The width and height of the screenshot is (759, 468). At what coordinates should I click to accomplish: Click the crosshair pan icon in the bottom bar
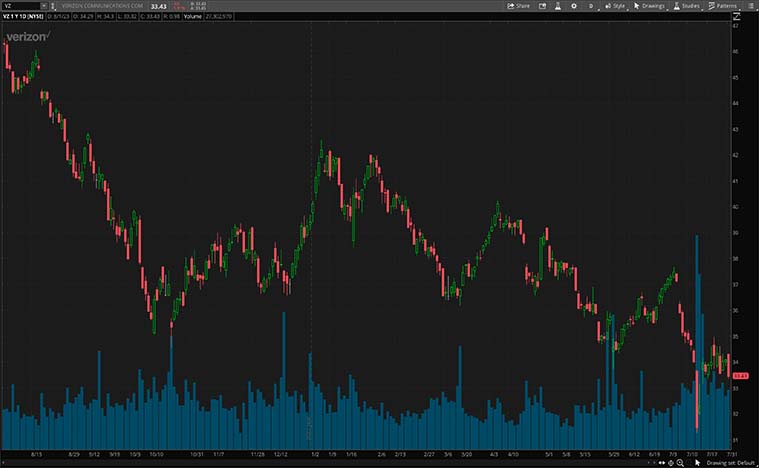click(x=671, y=463)
